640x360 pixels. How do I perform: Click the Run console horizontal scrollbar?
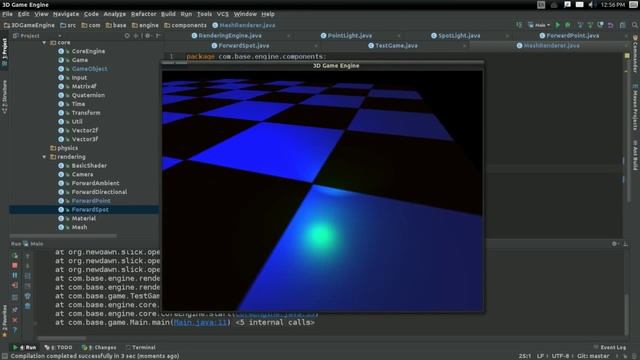pyautogui.click(x=62, y=338)
